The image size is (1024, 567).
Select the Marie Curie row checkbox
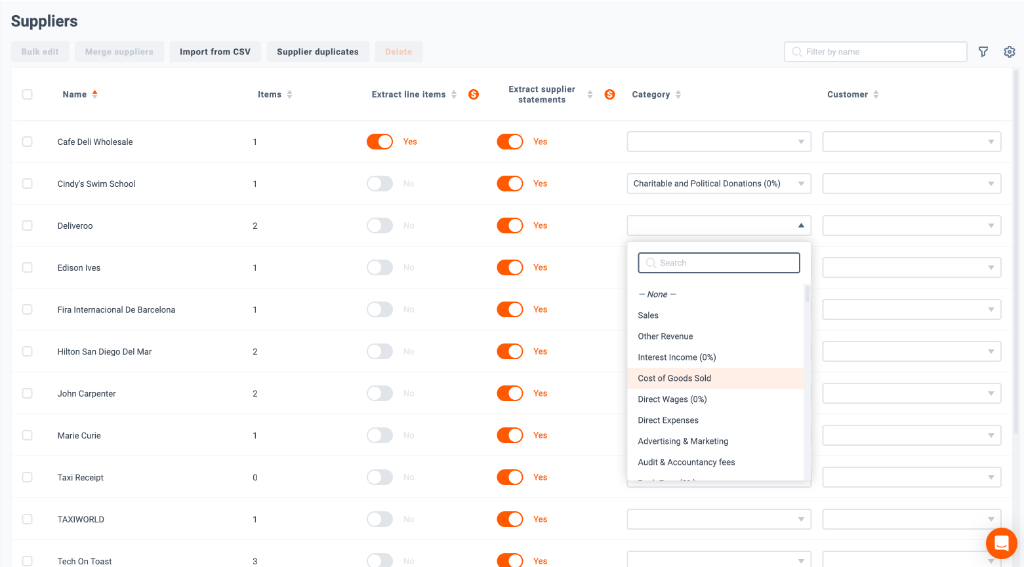[27, 435]
